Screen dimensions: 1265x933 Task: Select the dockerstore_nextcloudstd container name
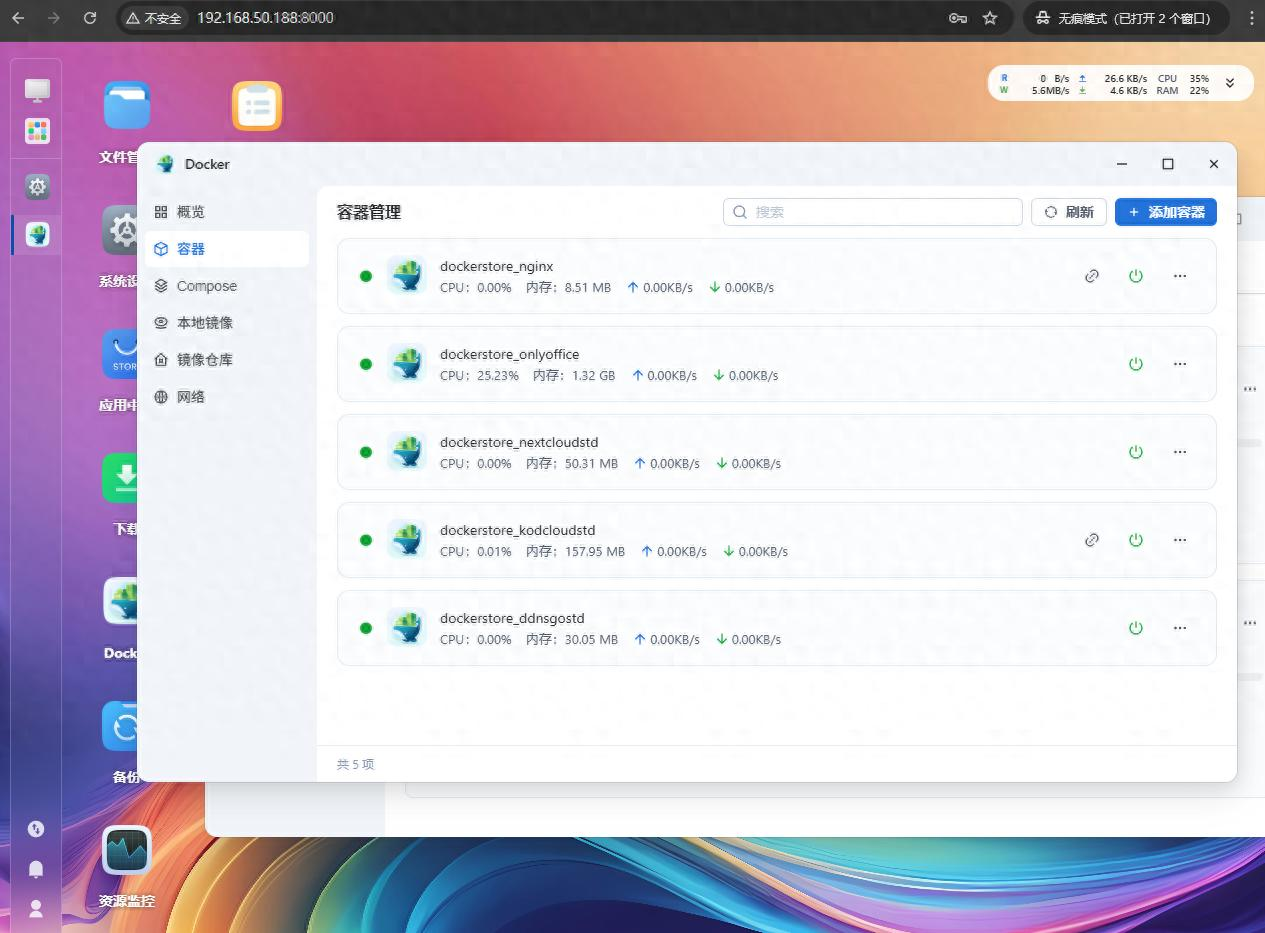click(x=519, y=443)
